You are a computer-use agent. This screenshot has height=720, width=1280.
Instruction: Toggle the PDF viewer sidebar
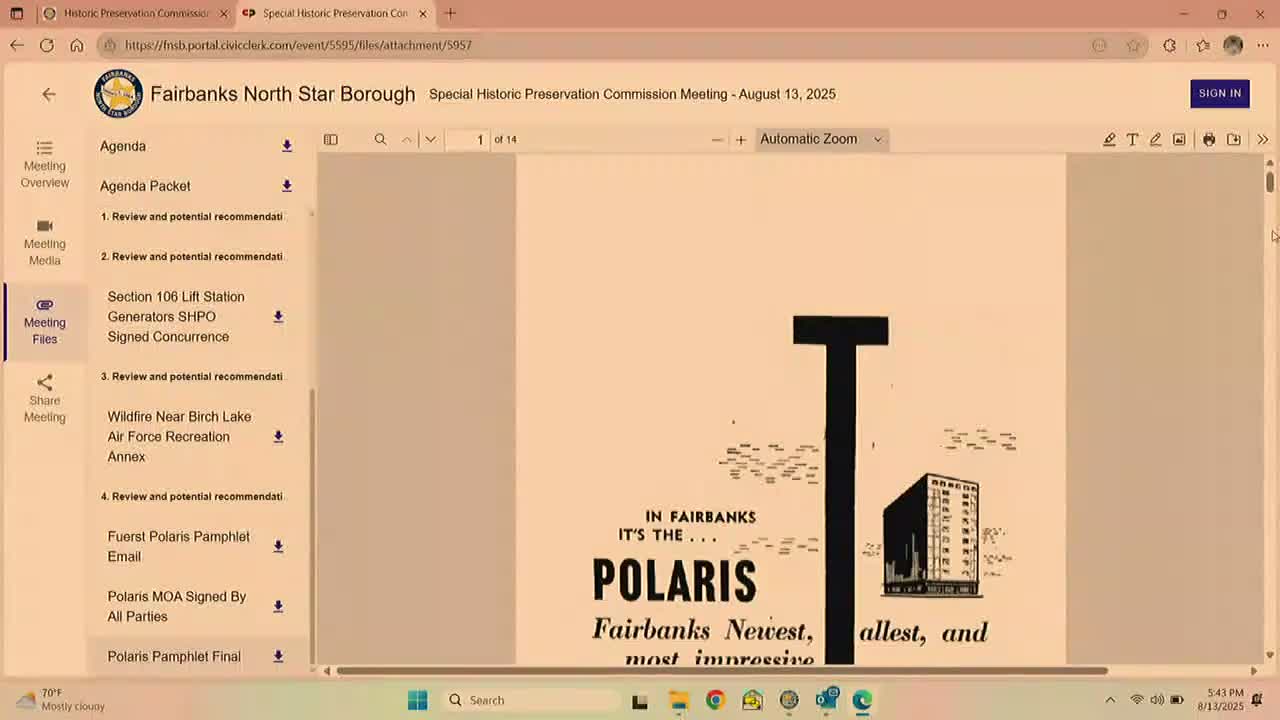click(330, 139)
